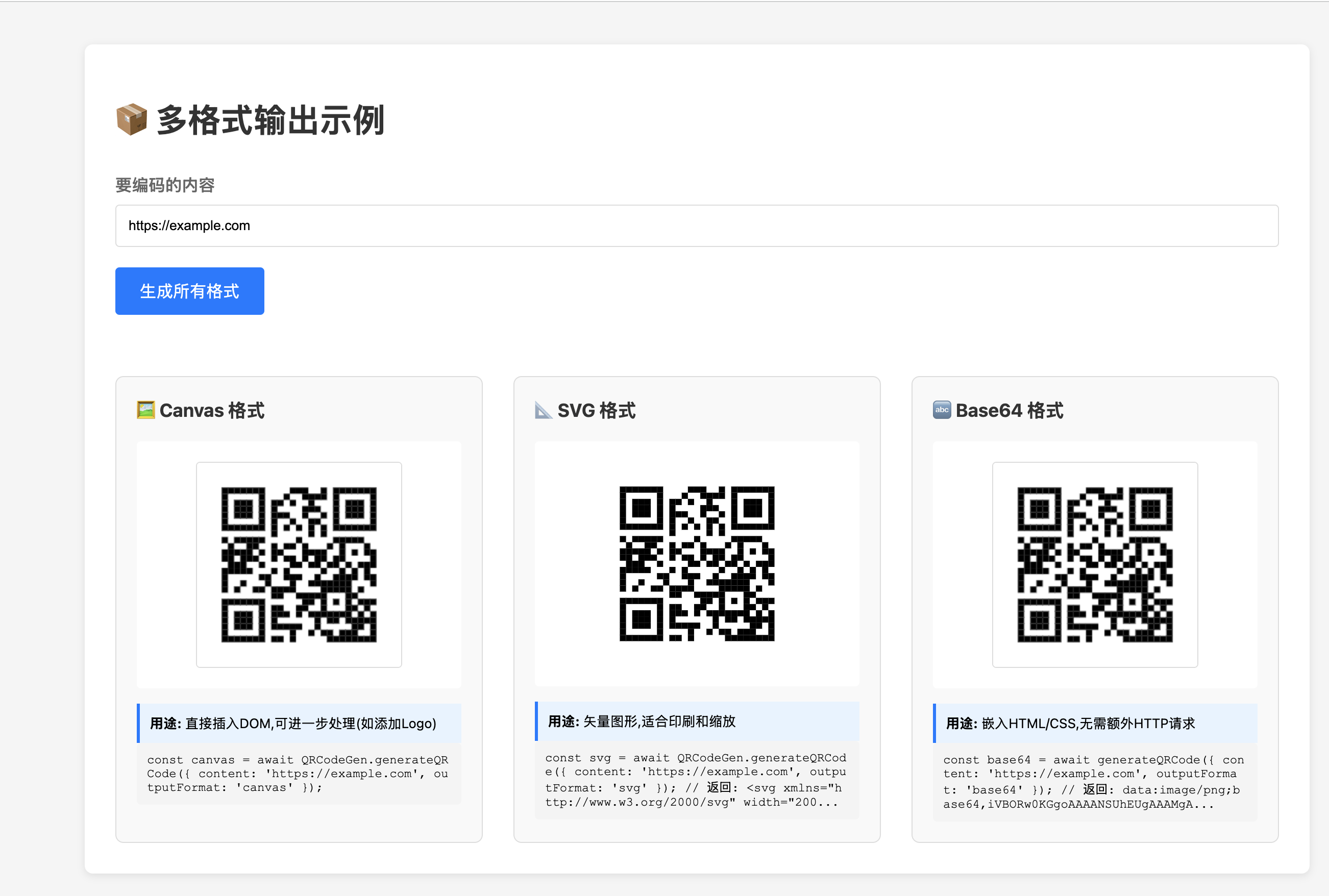Click the Base64 abc icon
The image size is (1329, 896).
[942, 410]
